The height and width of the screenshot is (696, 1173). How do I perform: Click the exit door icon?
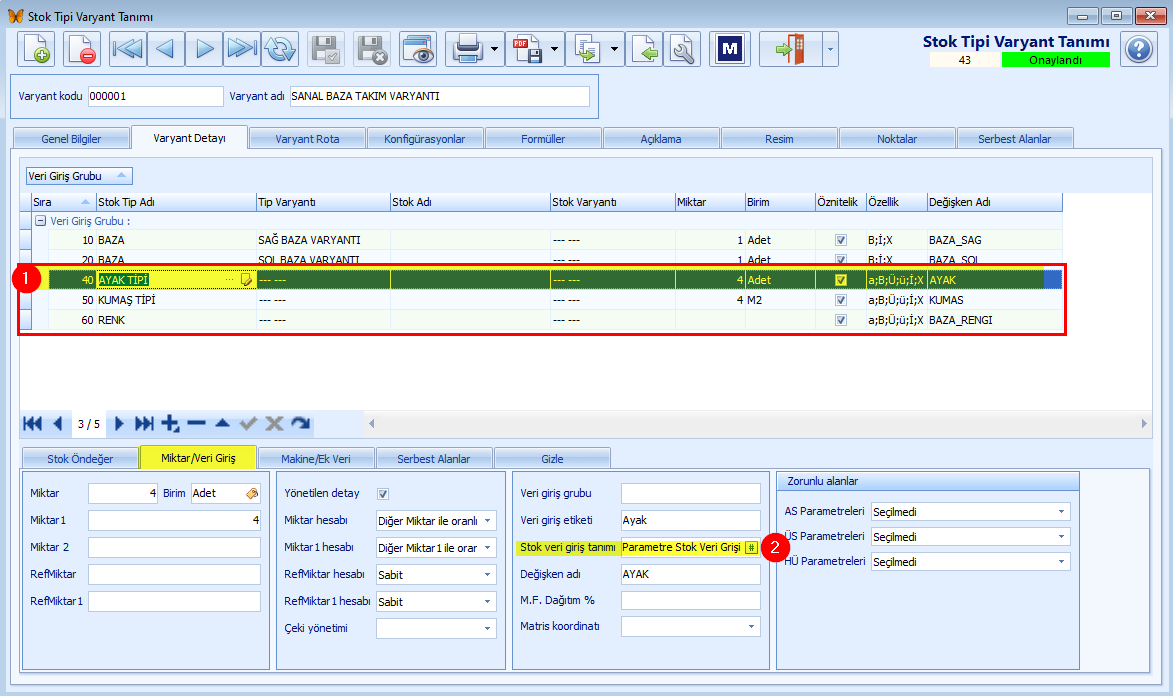tap(790, 49)
